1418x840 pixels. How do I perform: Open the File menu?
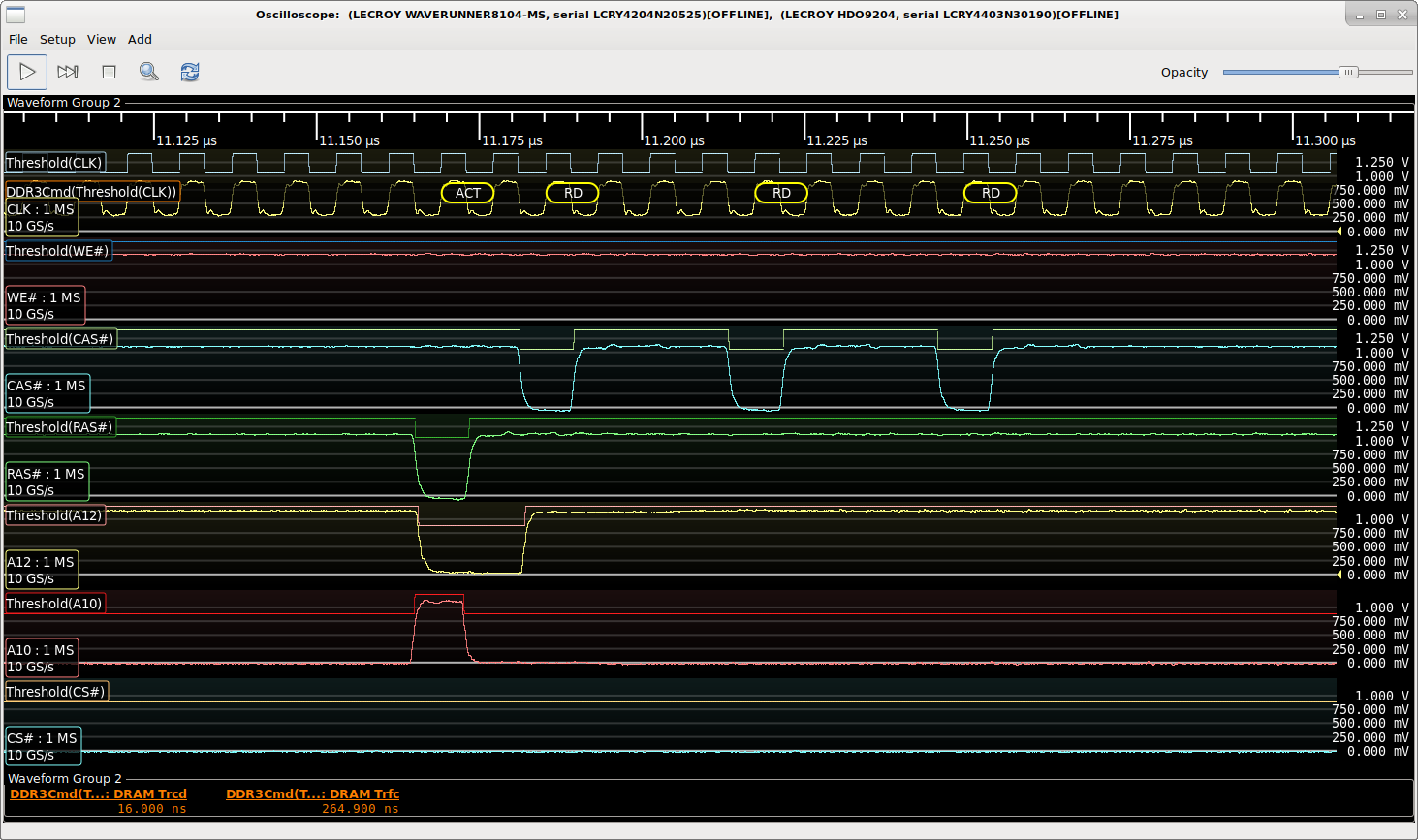click(18, 40)
